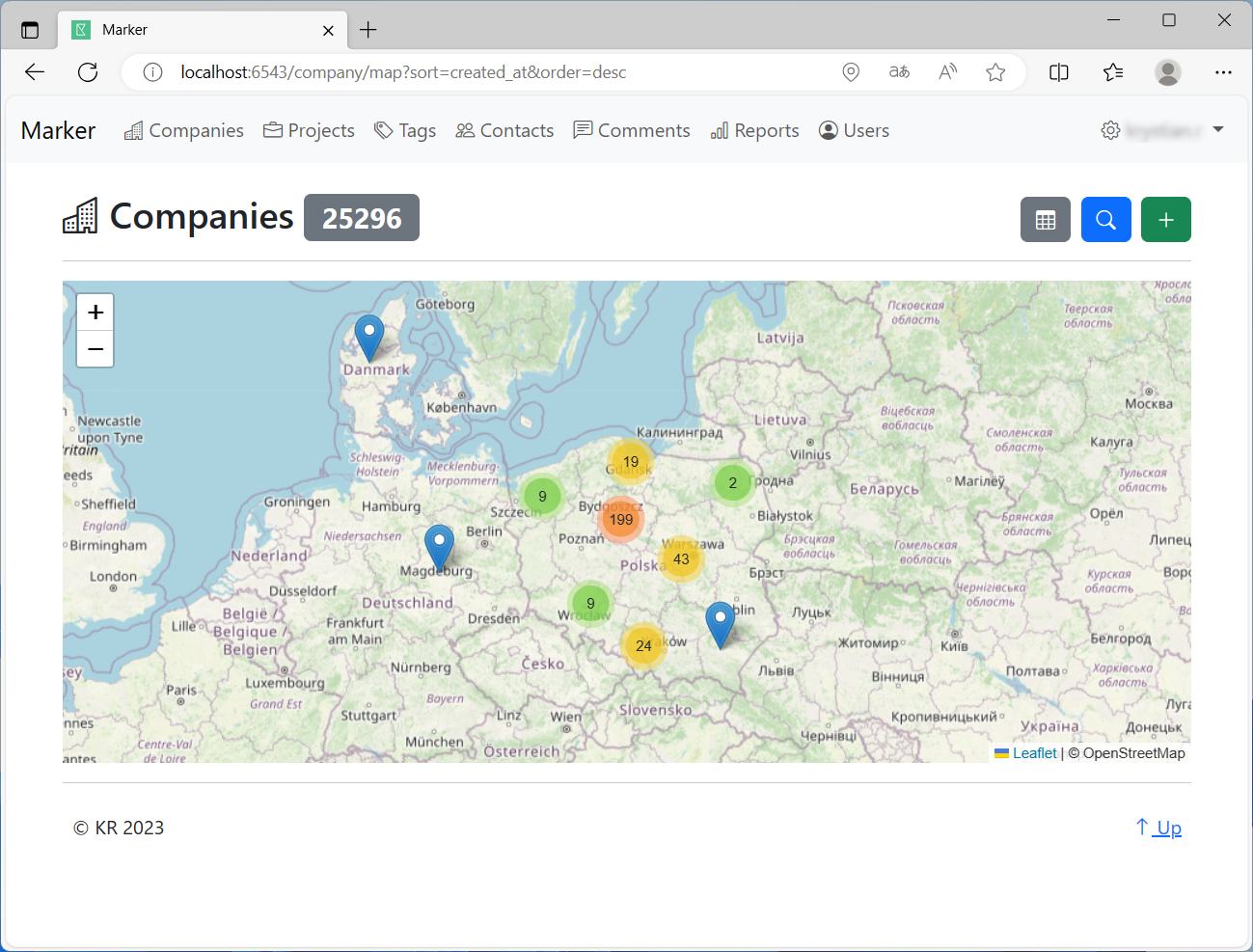Expand the 9 cluster near Szczecin
Image resolution: width=1253 pixels, height=952 pixels.
coord(542,497)
